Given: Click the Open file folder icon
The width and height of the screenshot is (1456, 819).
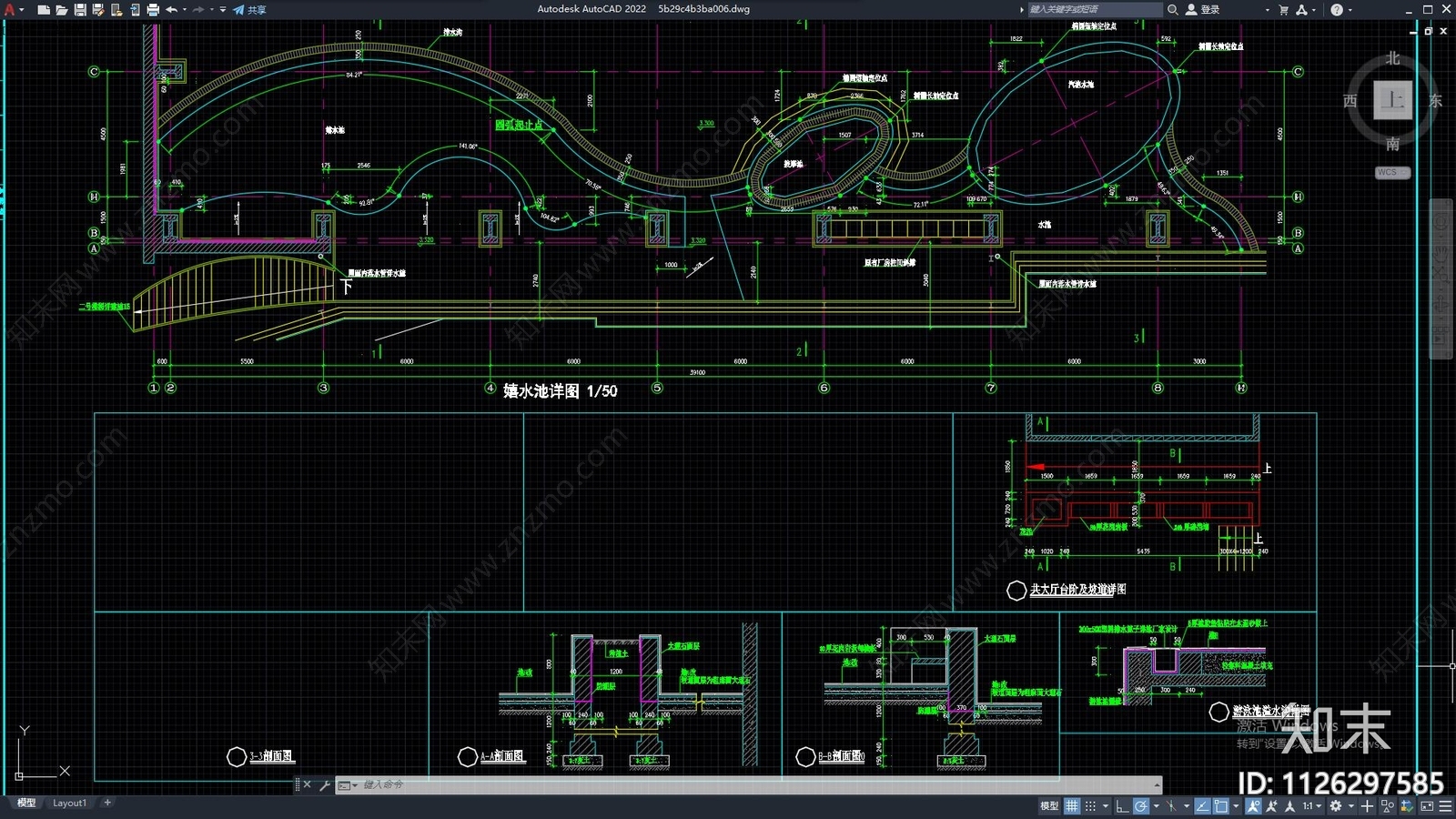Looking at the screenshot, I should coord(61,9).
